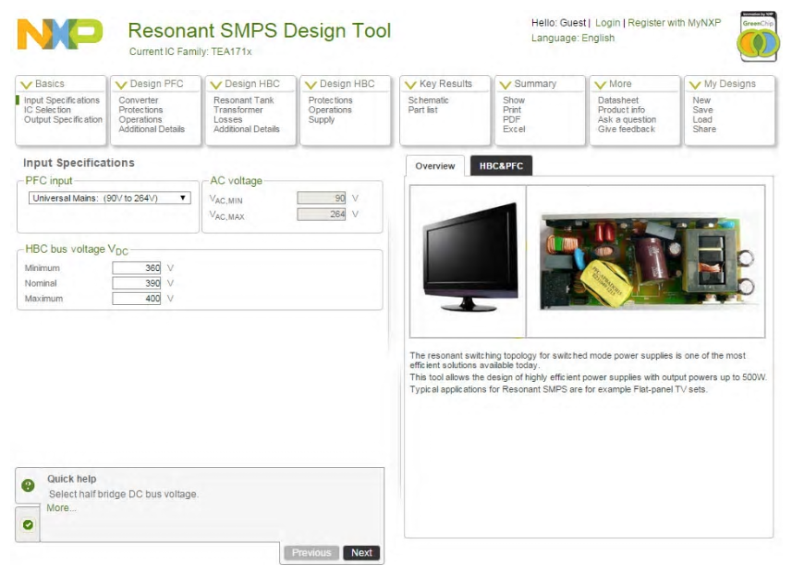Click the Nominal bus voltage input field

136,283
